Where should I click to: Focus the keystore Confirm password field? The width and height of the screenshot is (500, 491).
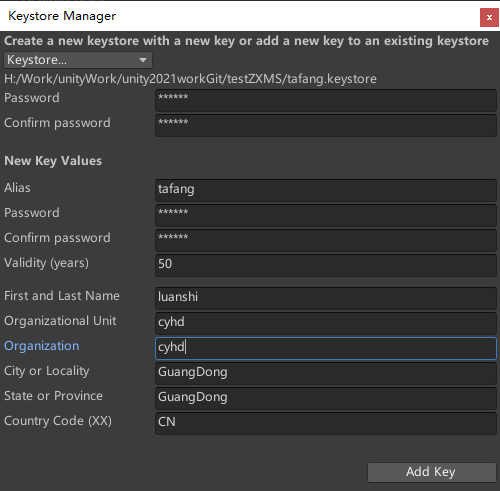326,125
